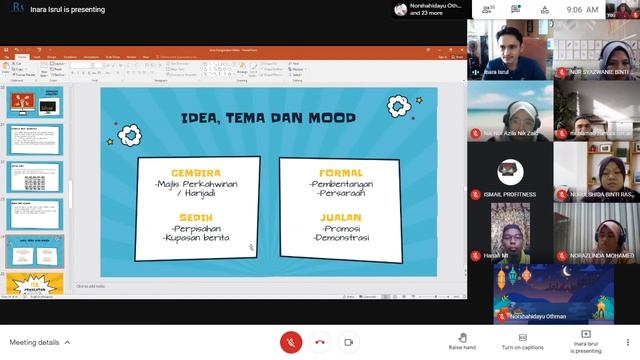Click the 9:06 AM clock

click(x=582, y=10)
